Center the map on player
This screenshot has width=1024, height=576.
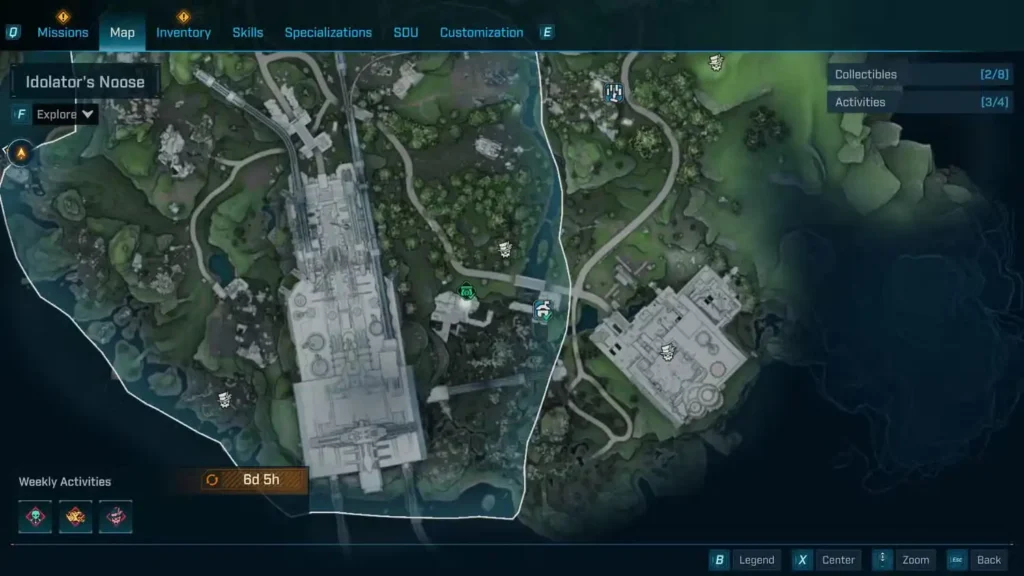tap(838, 560)
